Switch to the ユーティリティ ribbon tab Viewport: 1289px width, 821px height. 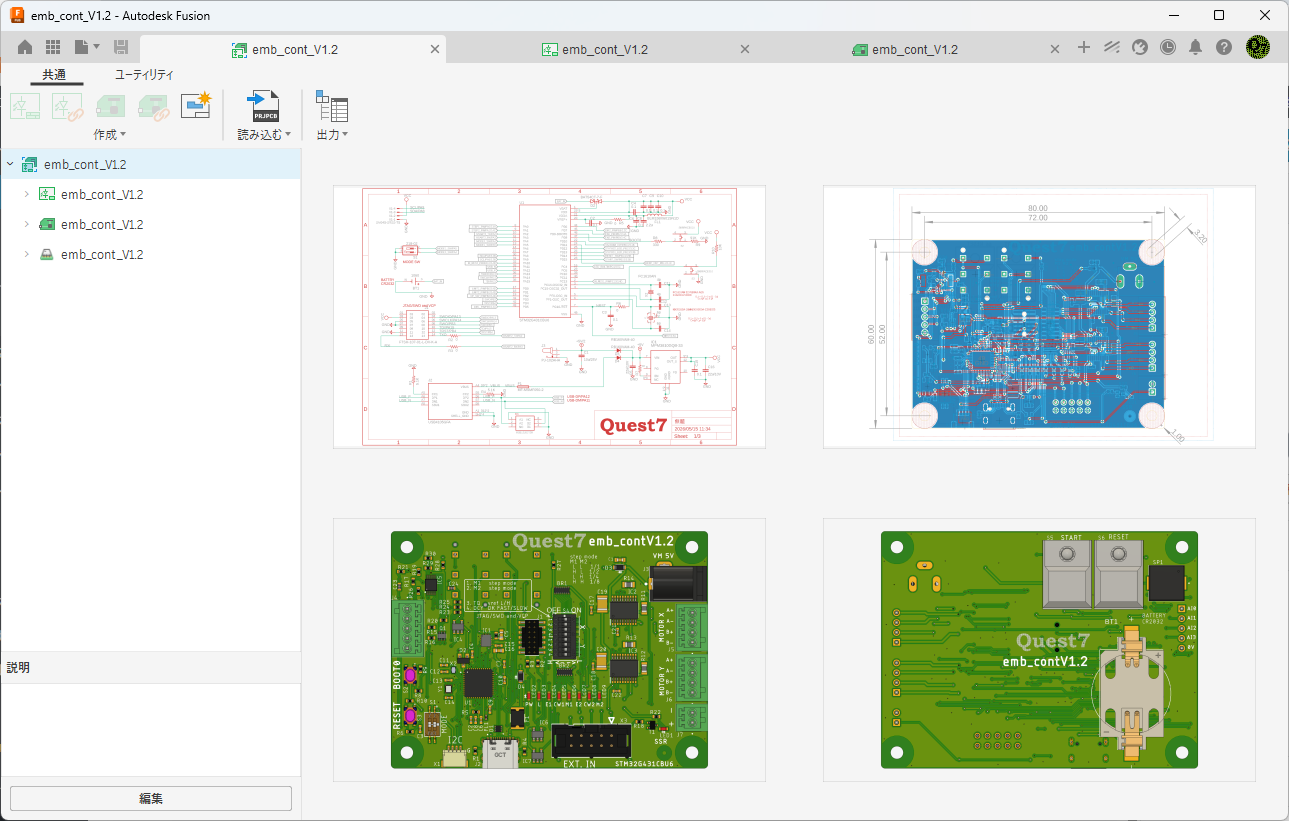click(x=144, y=75)
